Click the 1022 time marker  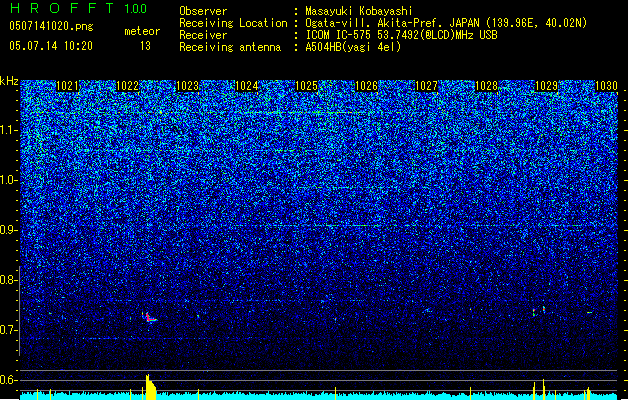point(127,86)
